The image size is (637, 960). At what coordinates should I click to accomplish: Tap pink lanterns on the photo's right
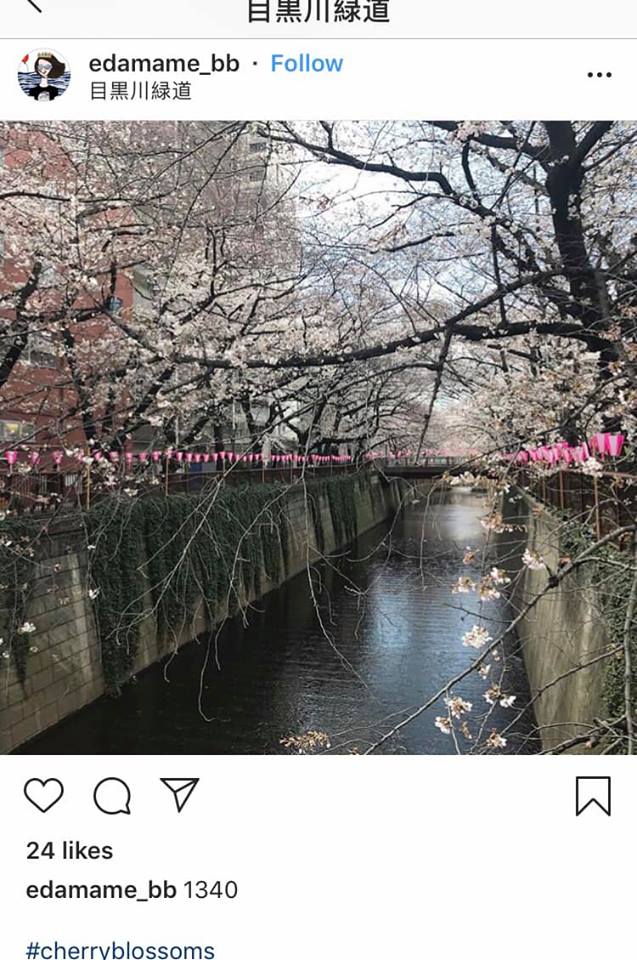[x=573, y=450]
